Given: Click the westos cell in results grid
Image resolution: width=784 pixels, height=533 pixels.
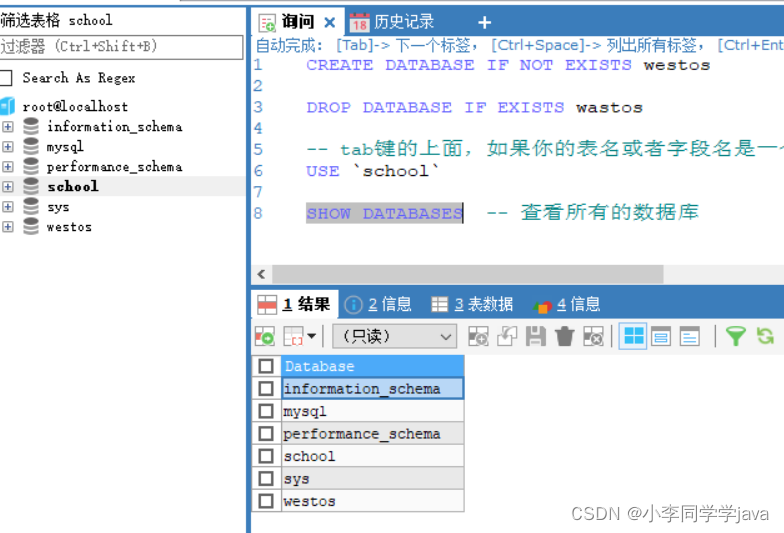Looking at the screenshot, I should pyautogui.click(x=372, y=501).
